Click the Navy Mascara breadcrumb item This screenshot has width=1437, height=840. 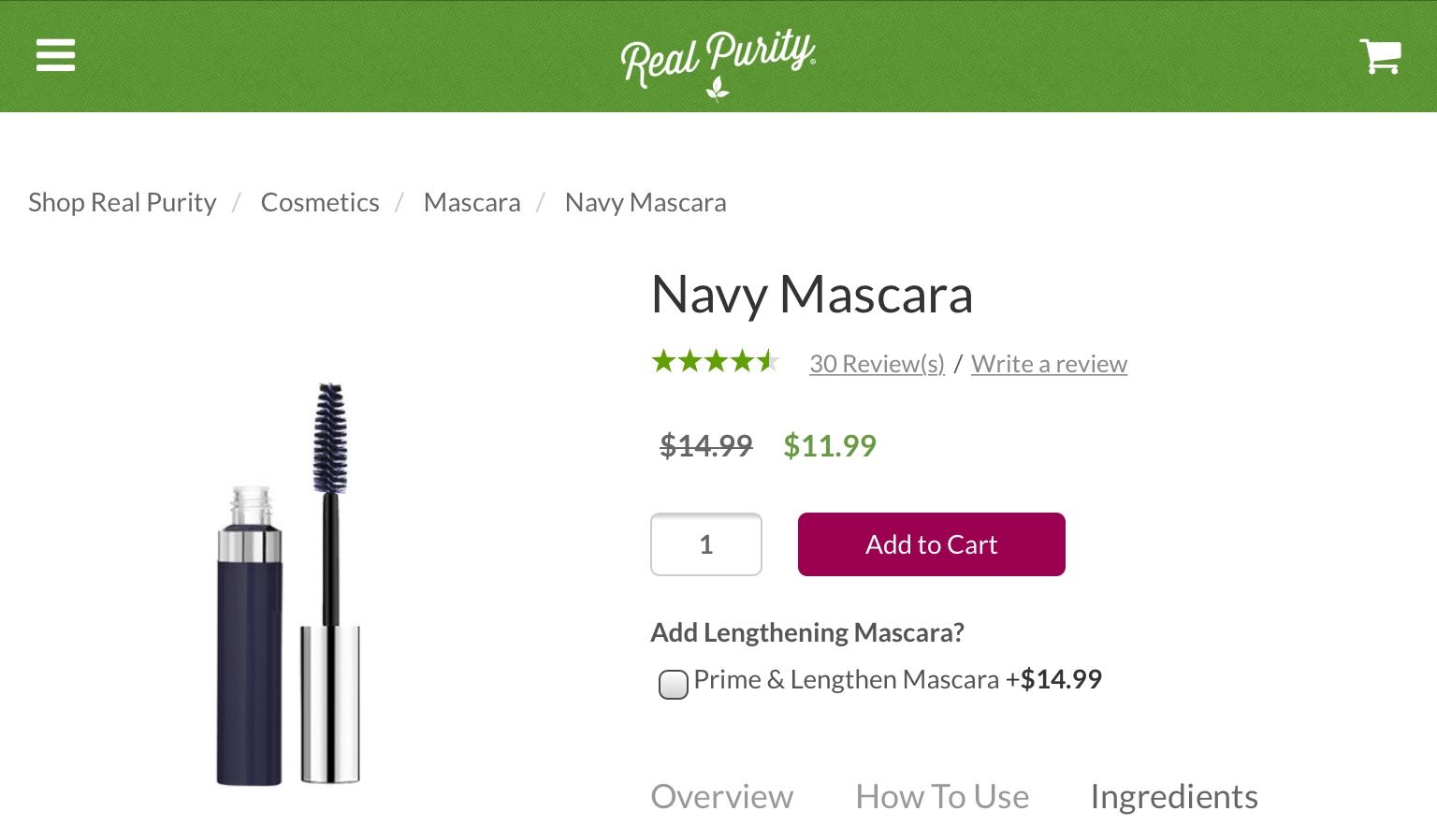coord(646,203)
